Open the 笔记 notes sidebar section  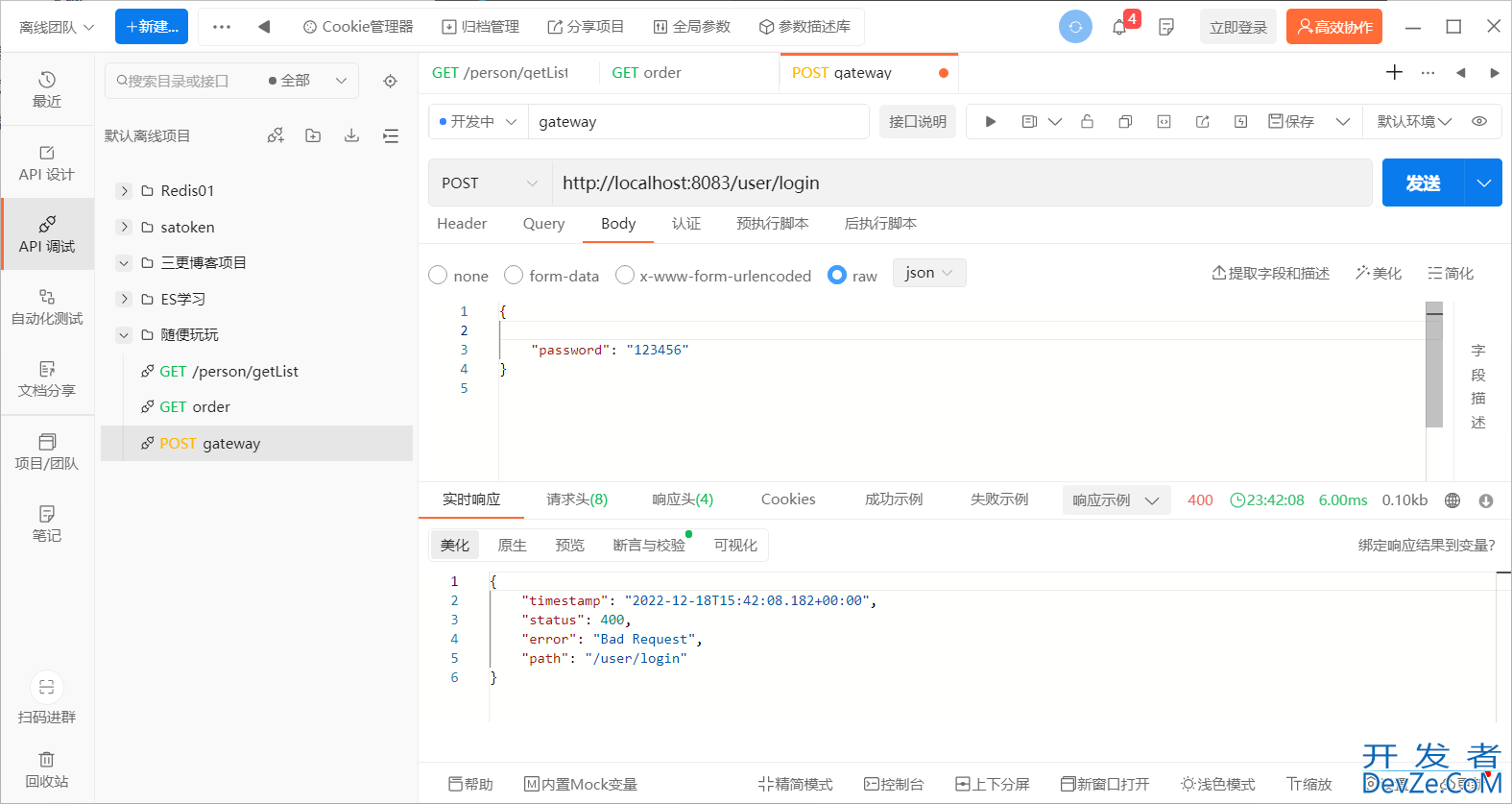coord(47,524)
